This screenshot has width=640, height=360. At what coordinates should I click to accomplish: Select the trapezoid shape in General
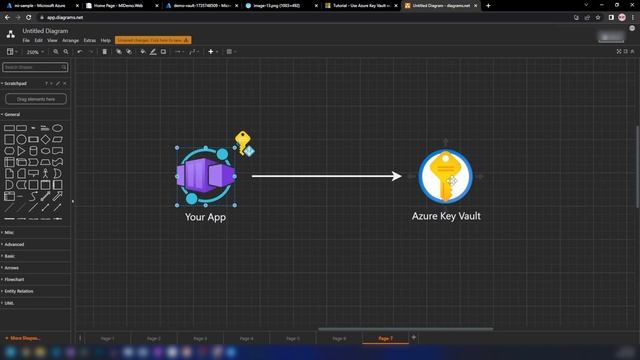click(x=45, y=162)
